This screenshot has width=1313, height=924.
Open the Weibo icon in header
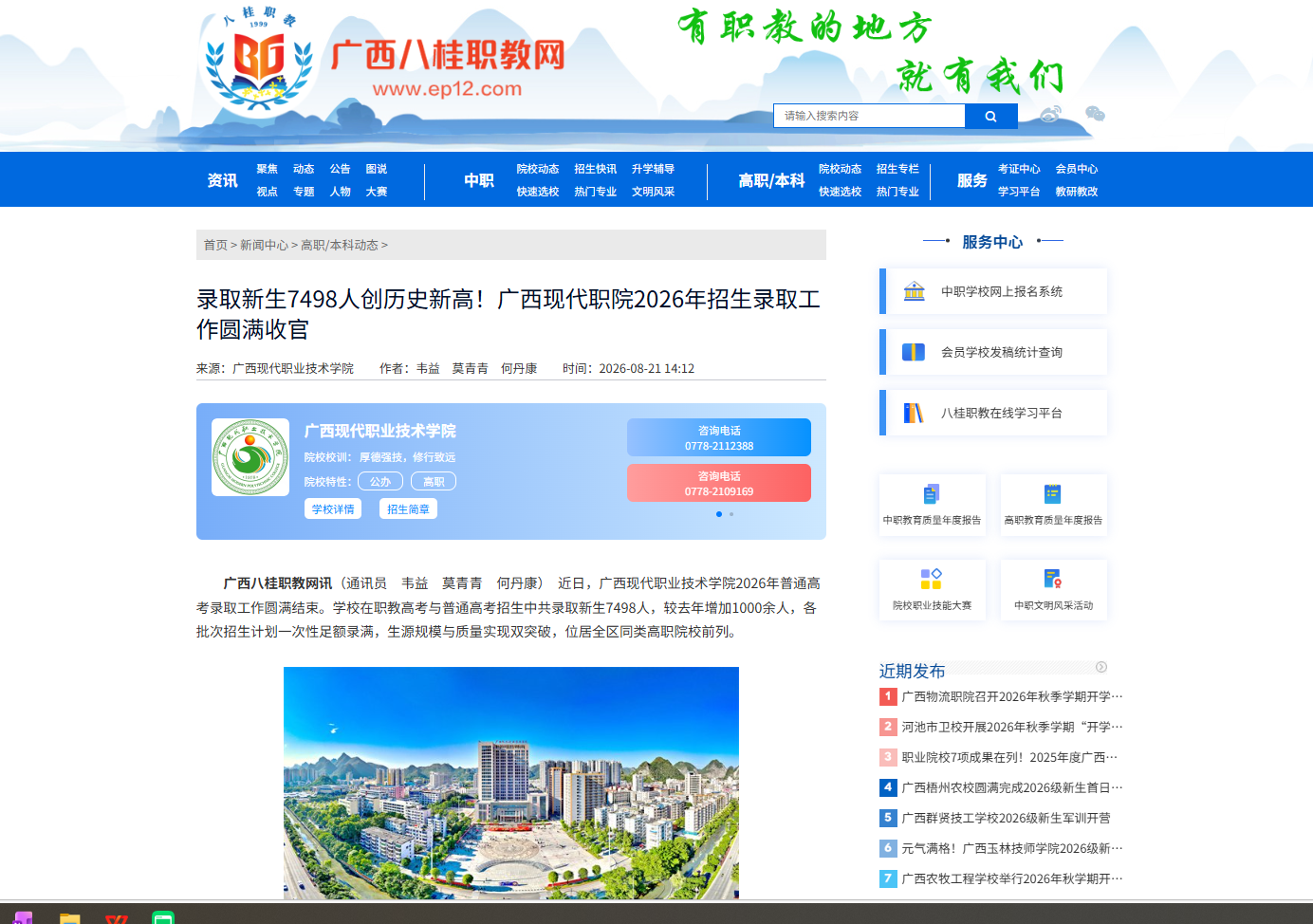pos(1050,115)
